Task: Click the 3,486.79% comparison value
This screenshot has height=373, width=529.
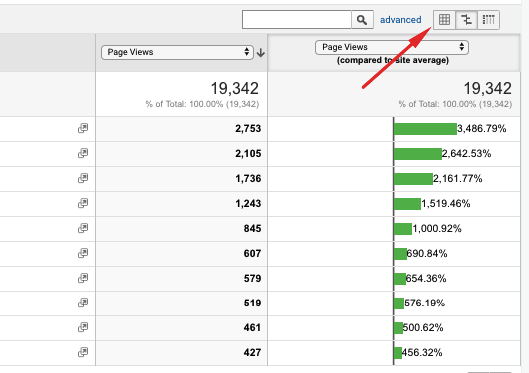Action: point(481,128)
